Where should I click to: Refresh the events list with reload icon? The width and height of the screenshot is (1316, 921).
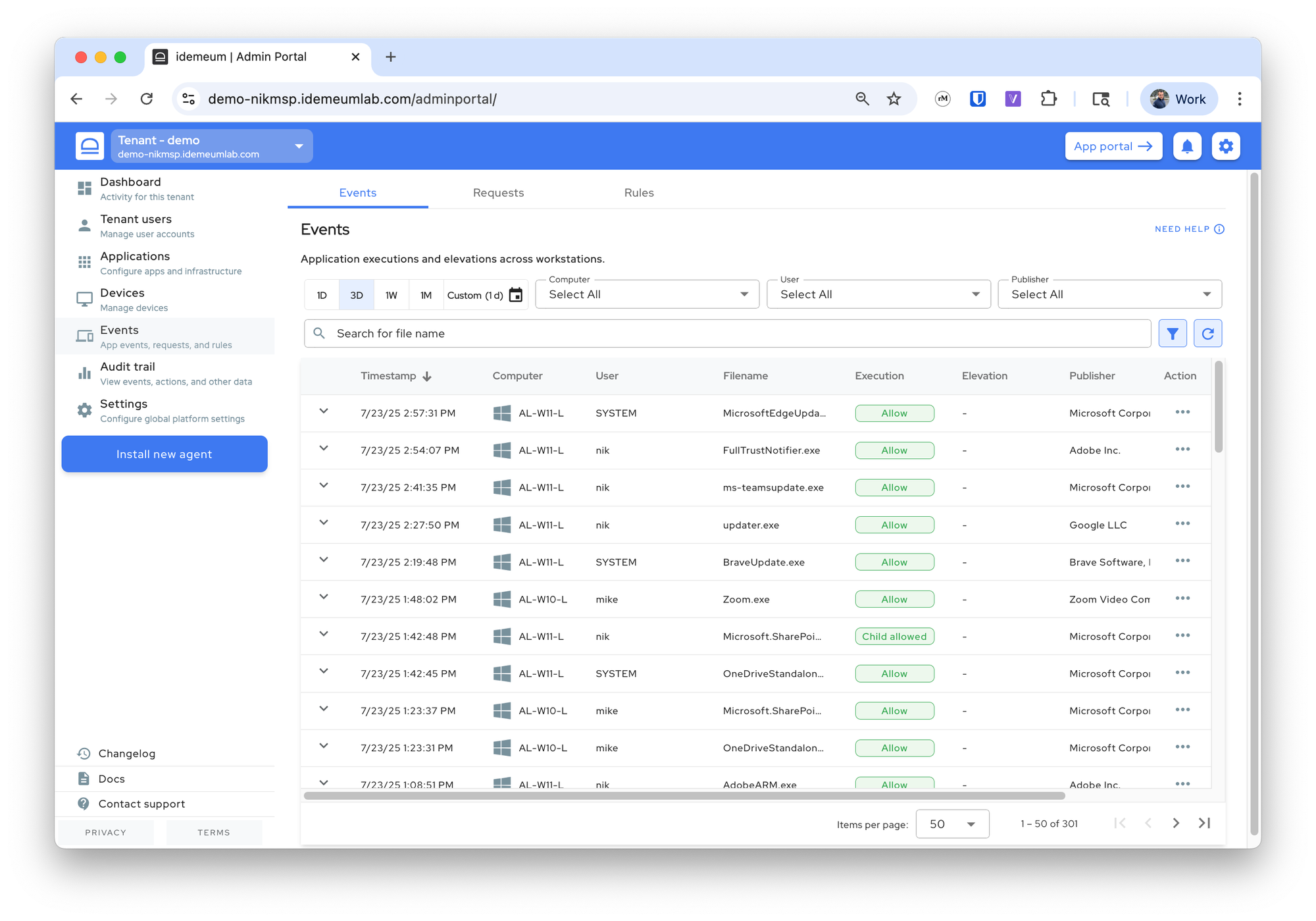pos(1207,334)
